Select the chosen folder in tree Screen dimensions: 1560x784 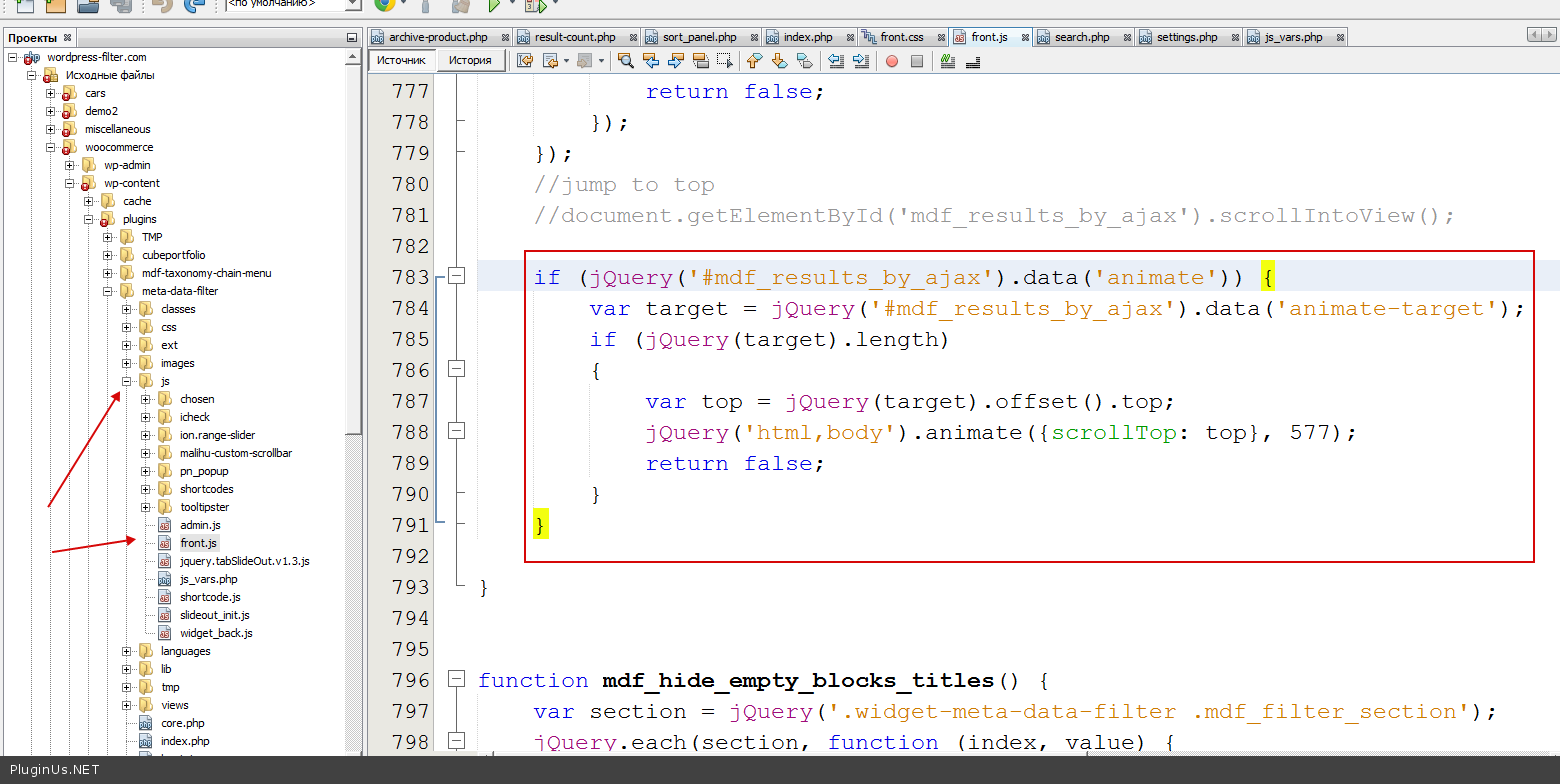(197, 399)
